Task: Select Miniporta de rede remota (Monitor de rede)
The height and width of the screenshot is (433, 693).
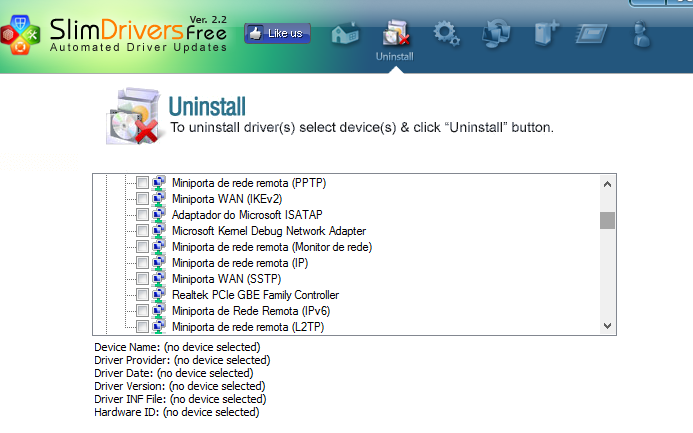Action: coord(272,247)
